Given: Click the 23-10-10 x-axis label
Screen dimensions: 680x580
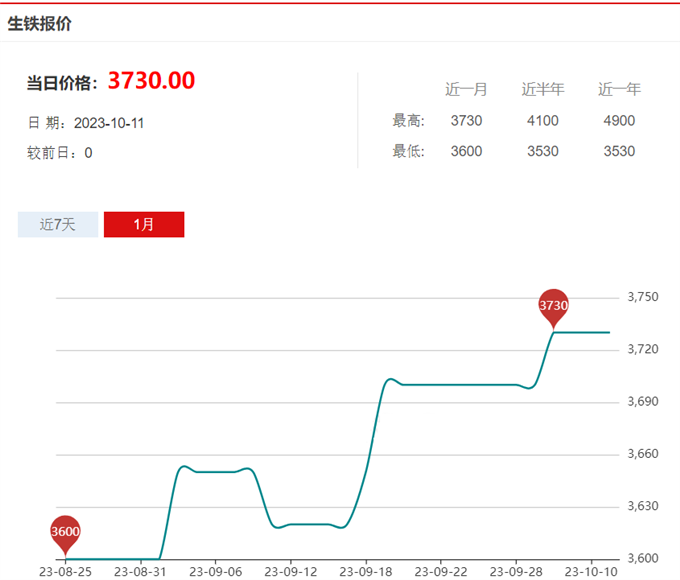Looking at the screenshot, I should point(591,572).
